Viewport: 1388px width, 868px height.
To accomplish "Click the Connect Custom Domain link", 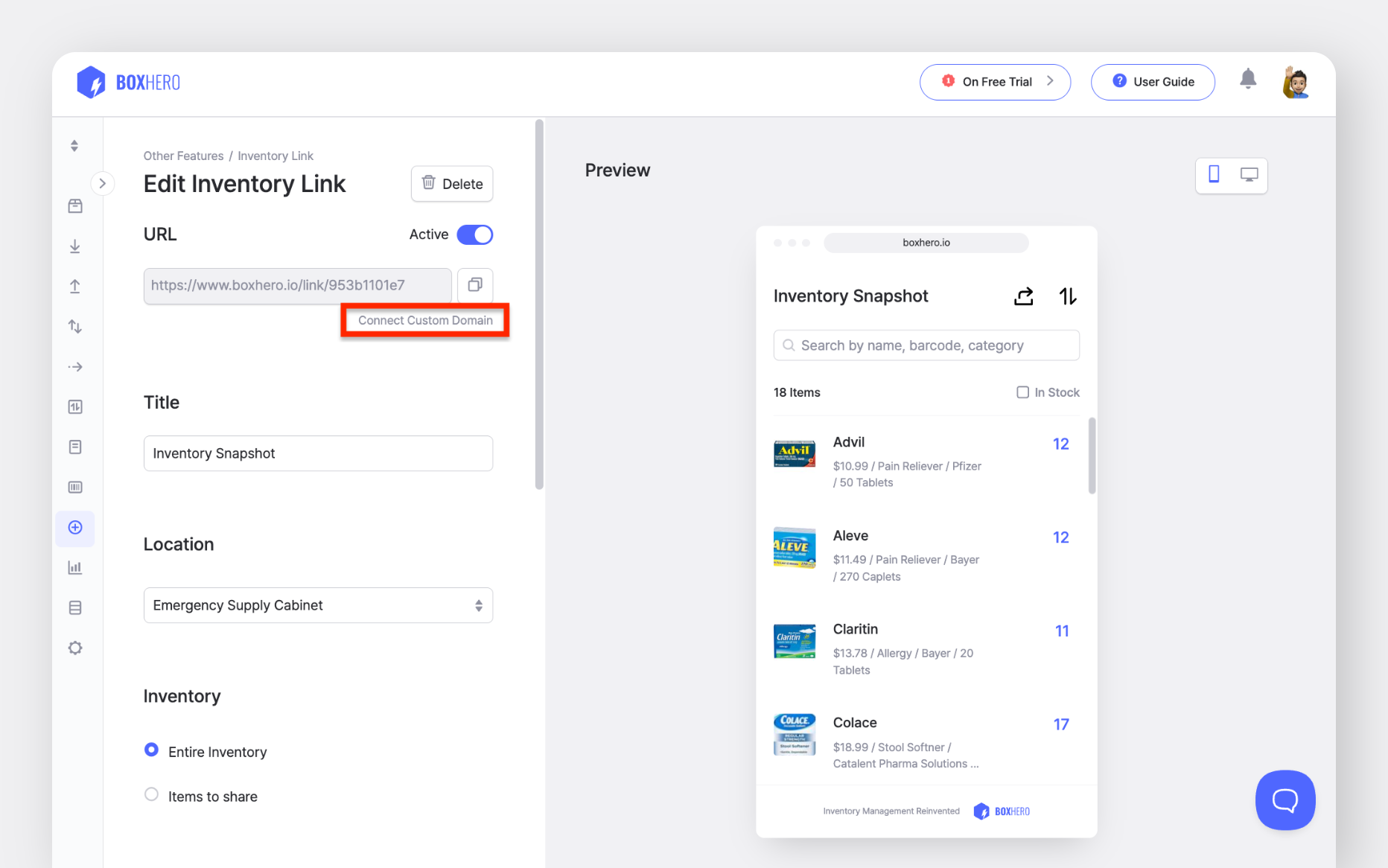I will 425,320.
